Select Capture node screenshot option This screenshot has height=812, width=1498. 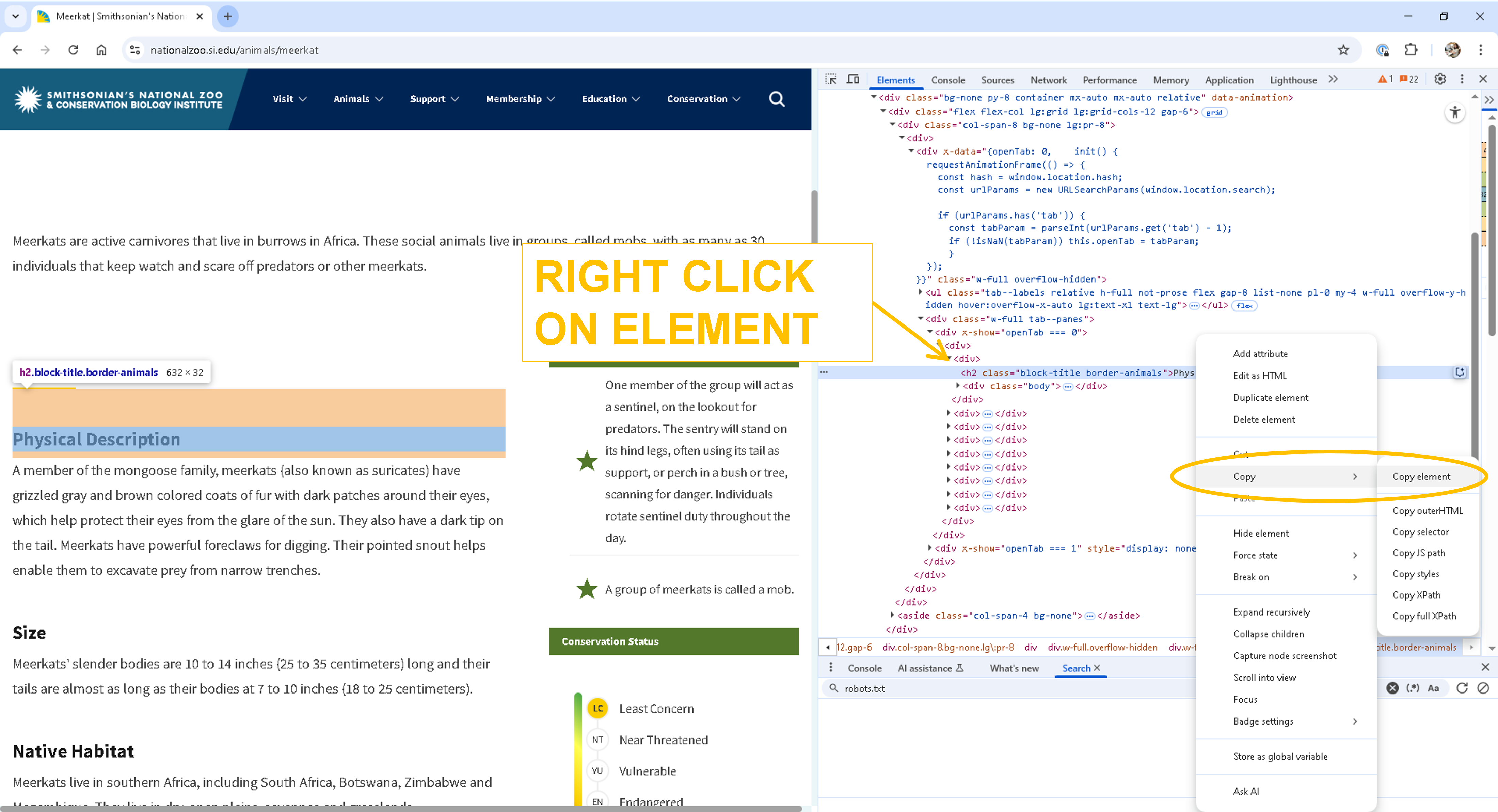[1285, 655]
